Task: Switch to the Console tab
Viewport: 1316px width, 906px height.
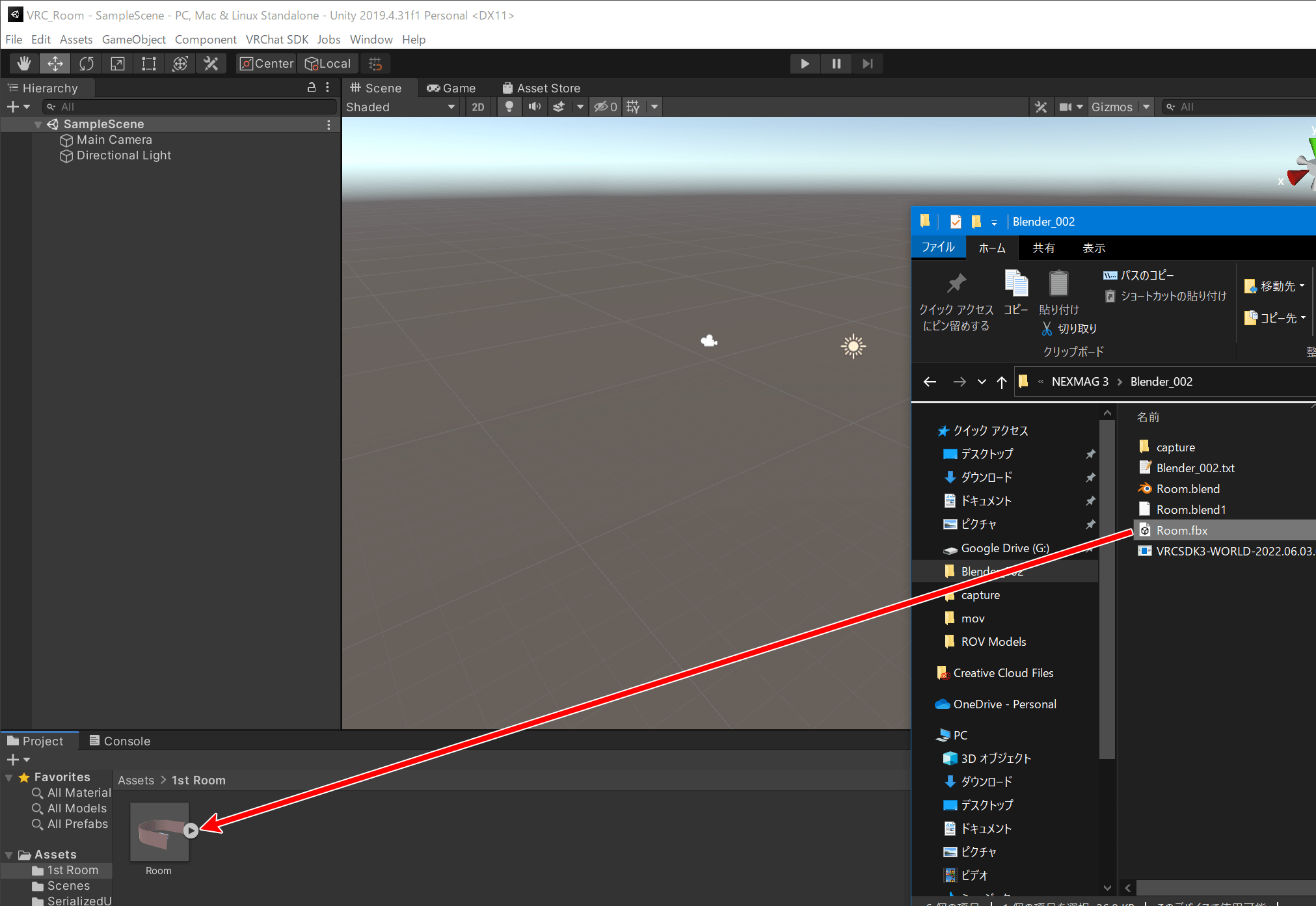Action: click(x=120, y=741)
